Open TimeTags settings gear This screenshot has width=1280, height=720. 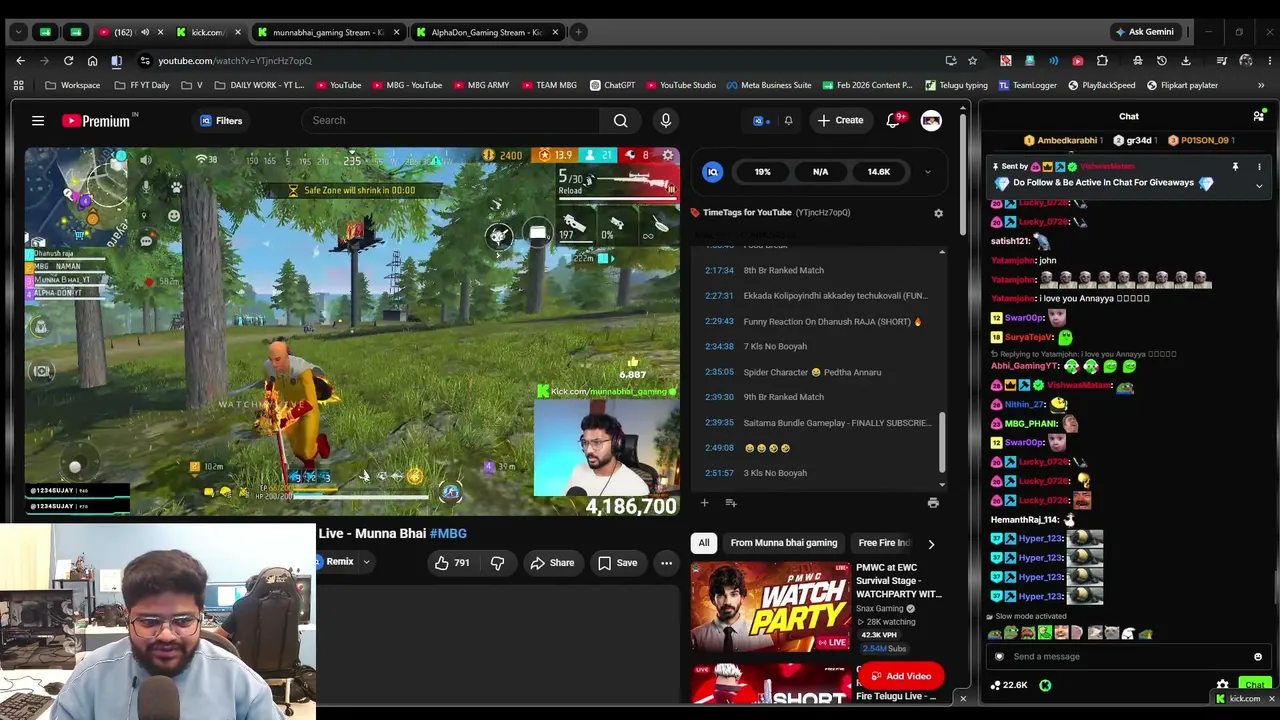[x=938, y=213]
